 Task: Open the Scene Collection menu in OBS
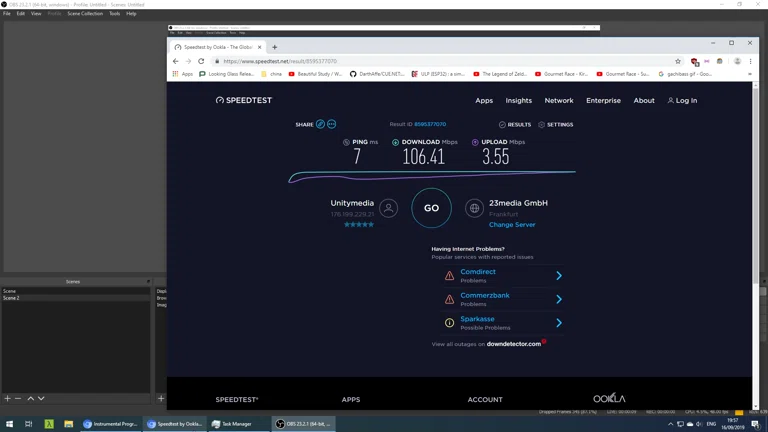pos(85,14)
